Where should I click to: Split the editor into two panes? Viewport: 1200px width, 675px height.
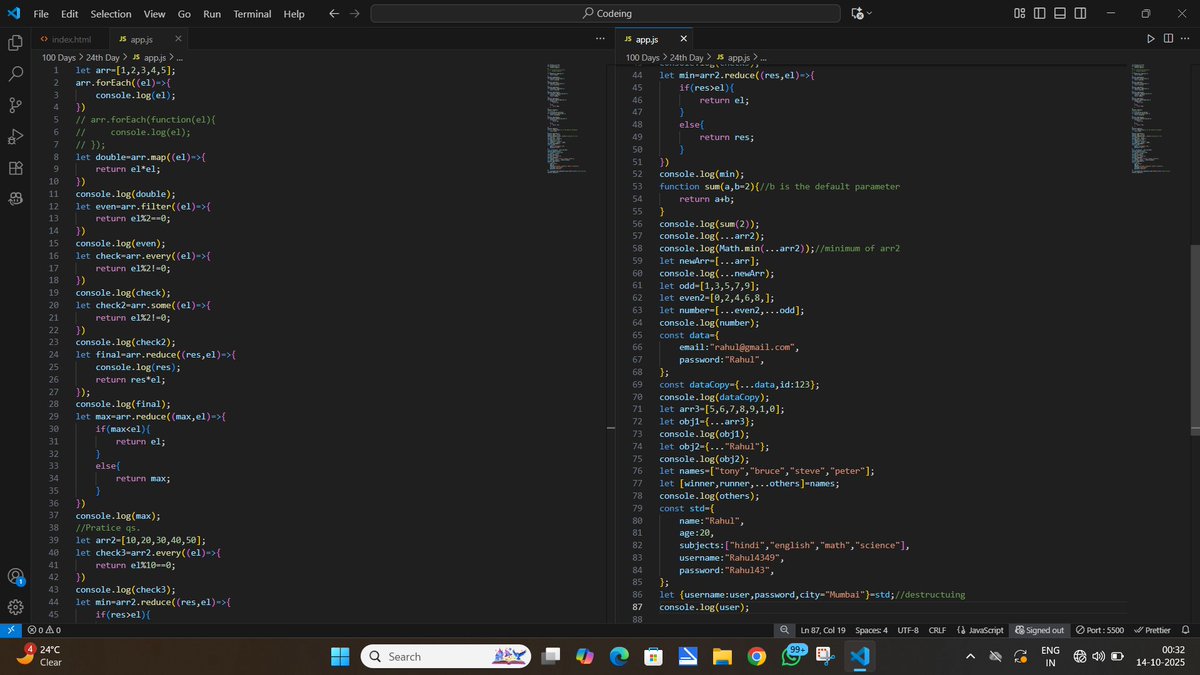pos(1170,37)
